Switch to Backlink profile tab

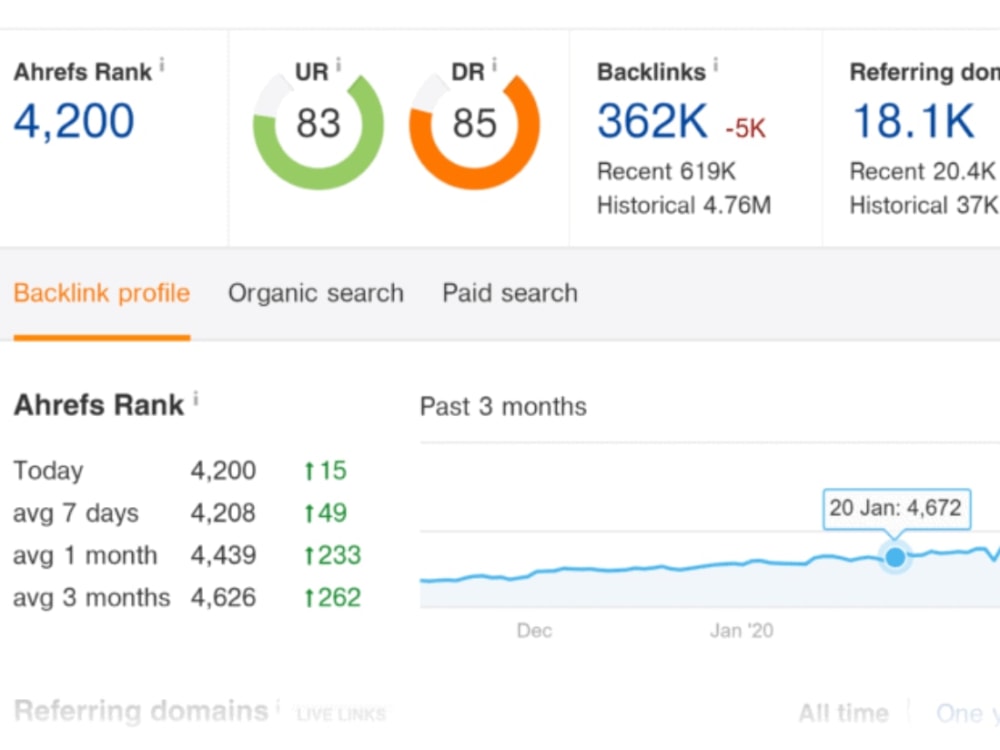point(102,293)
